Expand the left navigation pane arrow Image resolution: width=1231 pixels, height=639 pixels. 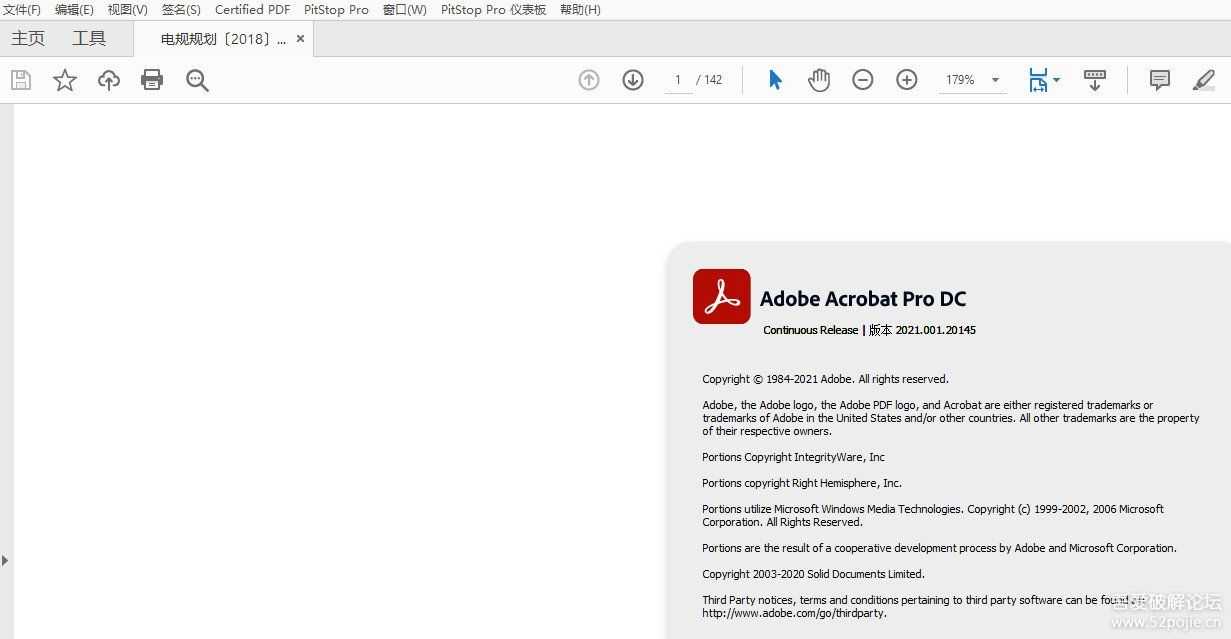coord(5,561)
